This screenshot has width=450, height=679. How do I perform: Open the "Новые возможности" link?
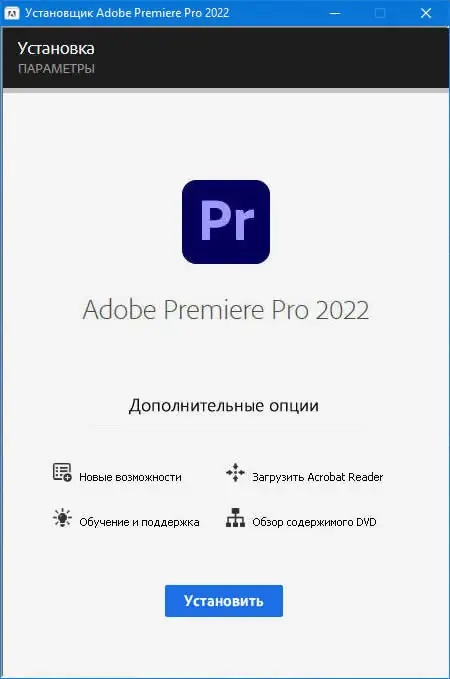tap(130, 477)
